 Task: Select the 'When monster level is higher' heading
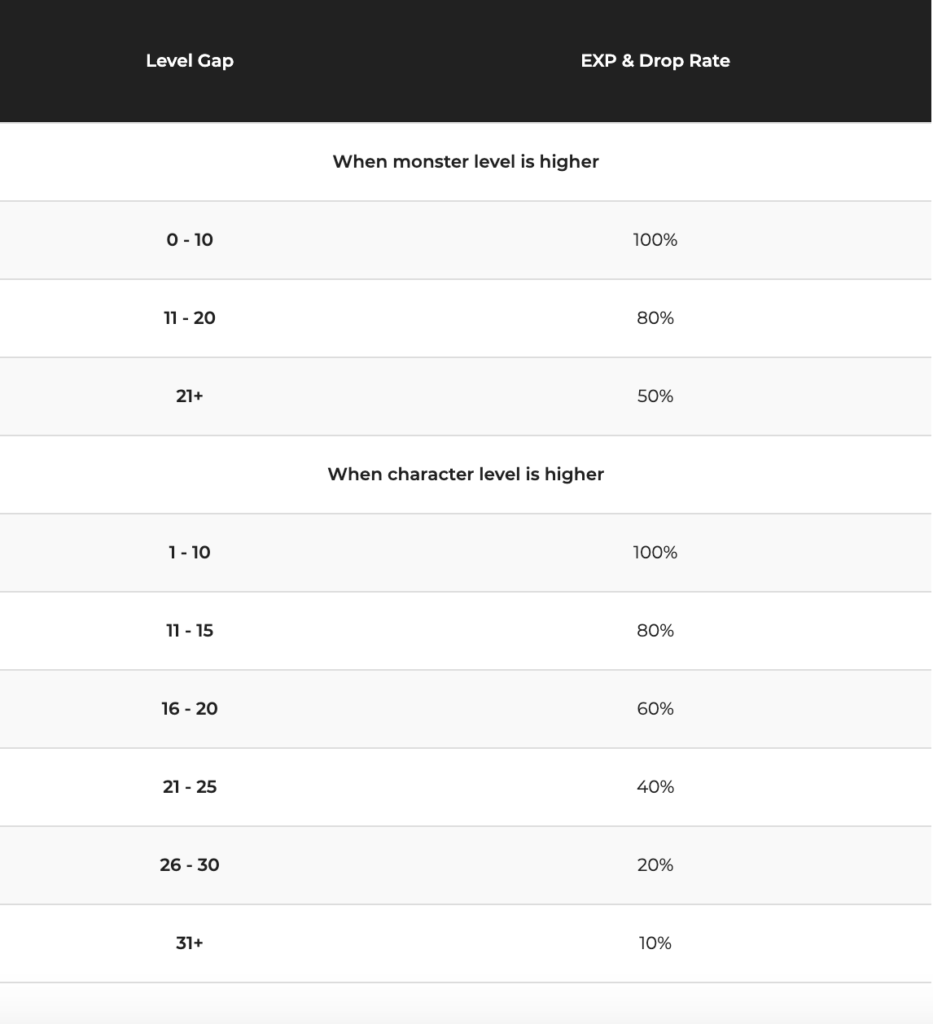pos(466,161)
